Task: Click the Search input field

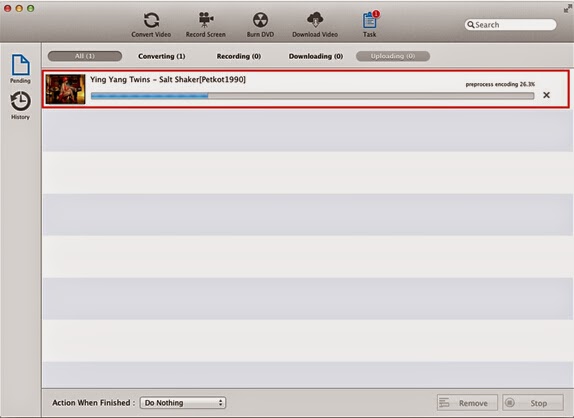Action: pos(510,25)
